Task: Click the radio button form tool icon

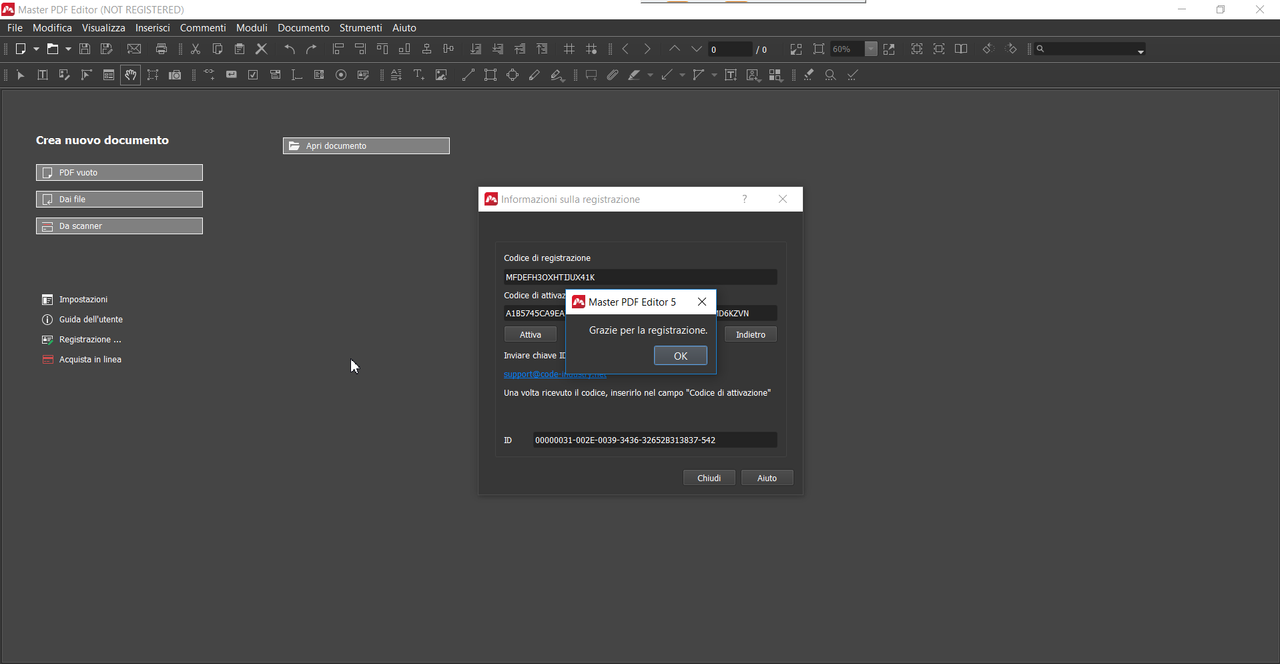Action: click(341, 75)
